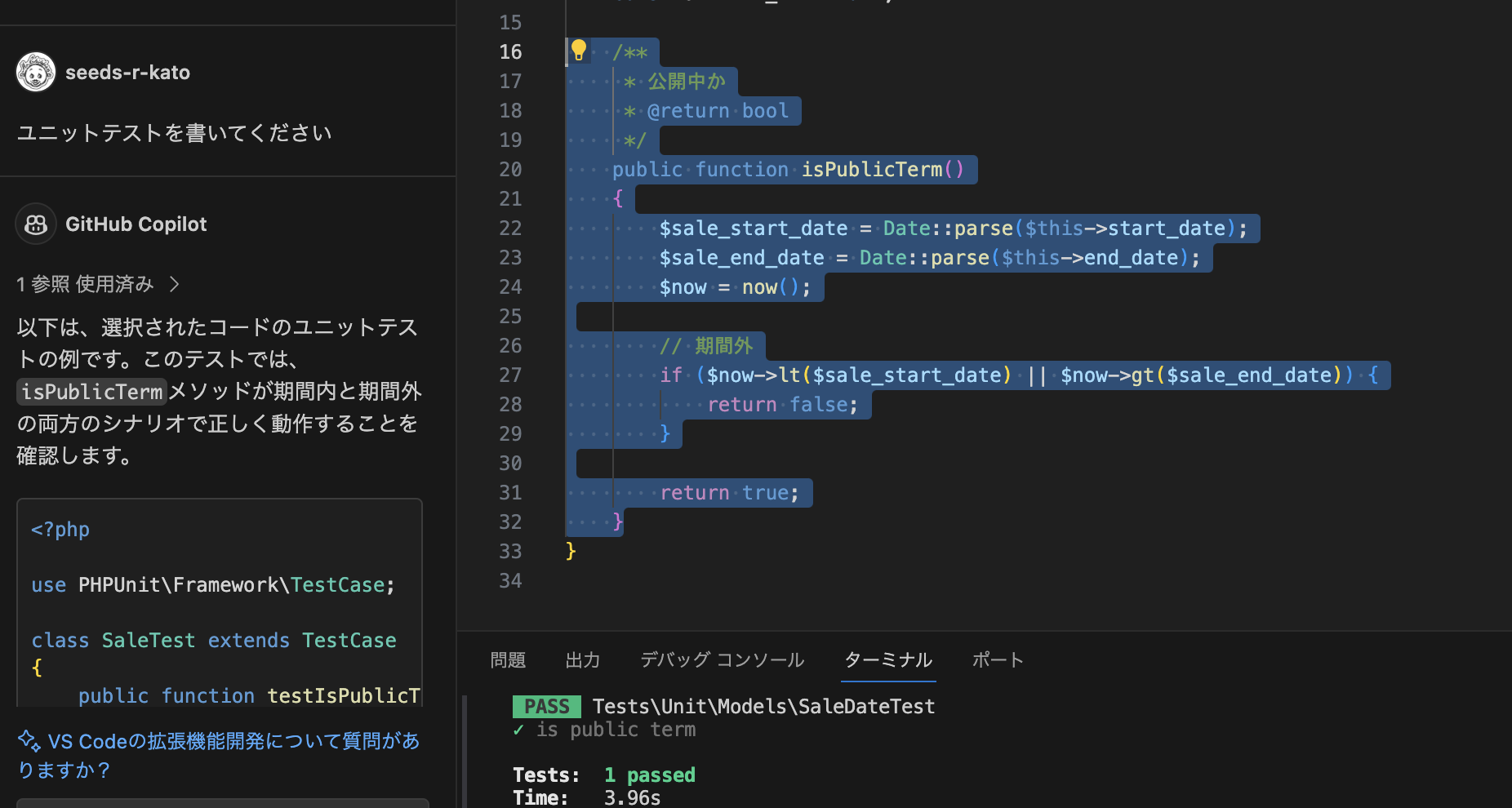This screenshot has width=1512, height=808.
Task: Click the inline isPublicTerm code in chat
Action: (92, 392)
